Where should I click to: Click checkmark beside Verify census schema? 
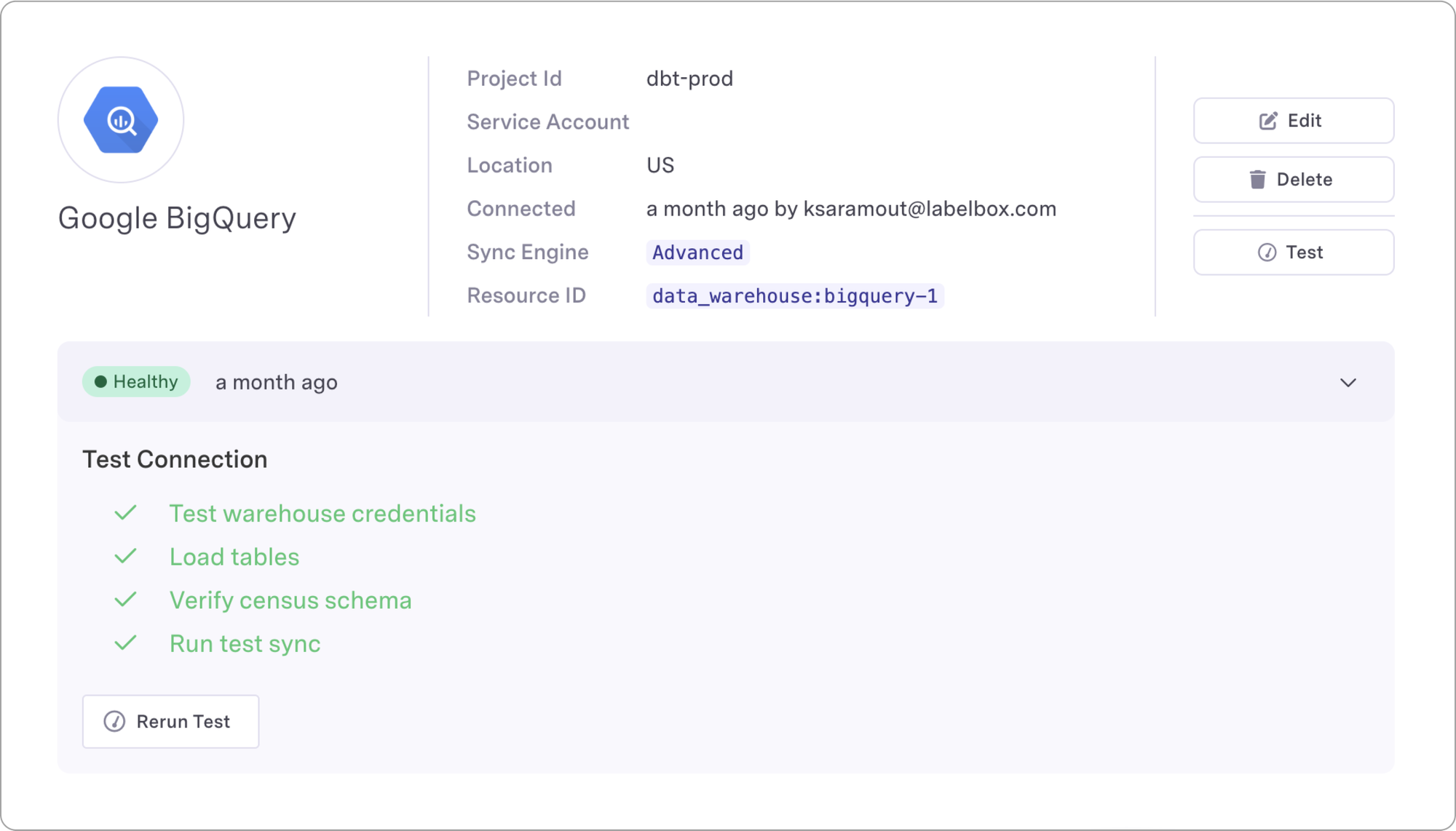[x=125, y=600]
